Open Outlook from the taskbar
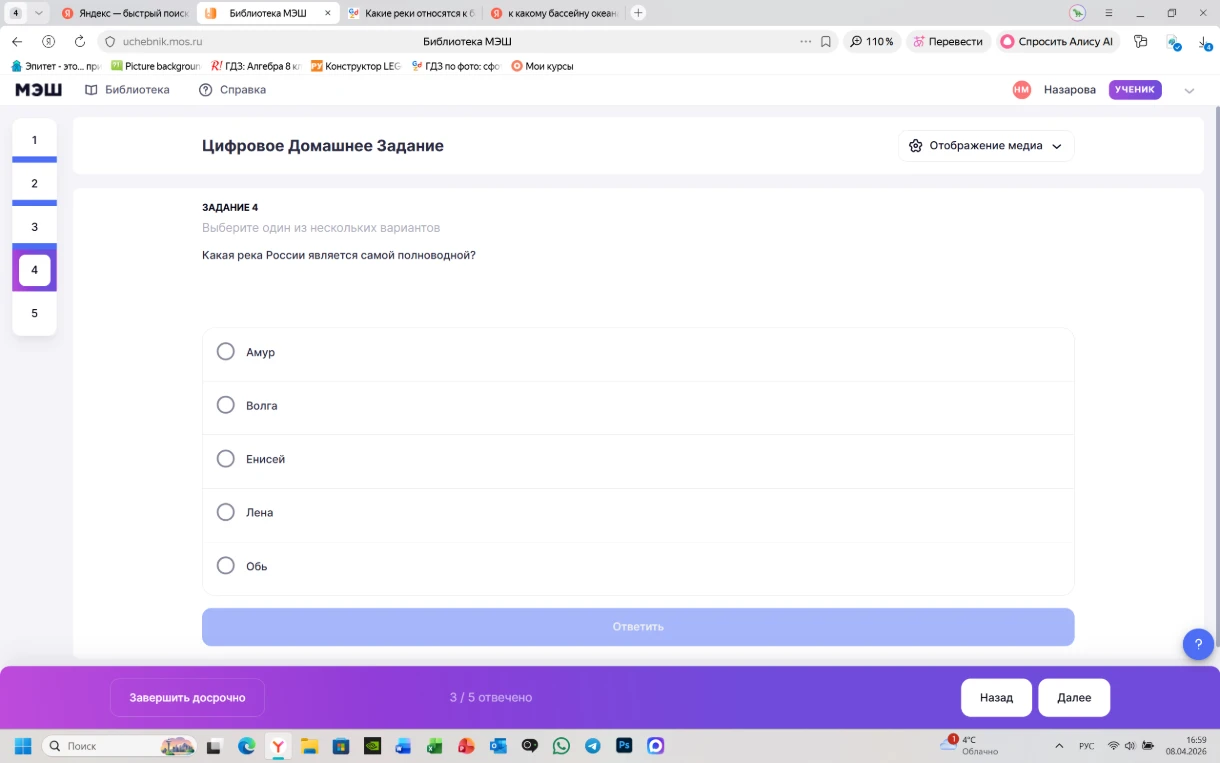Image resolution: width=1220 pixels, height=763 pixels. 498,746
